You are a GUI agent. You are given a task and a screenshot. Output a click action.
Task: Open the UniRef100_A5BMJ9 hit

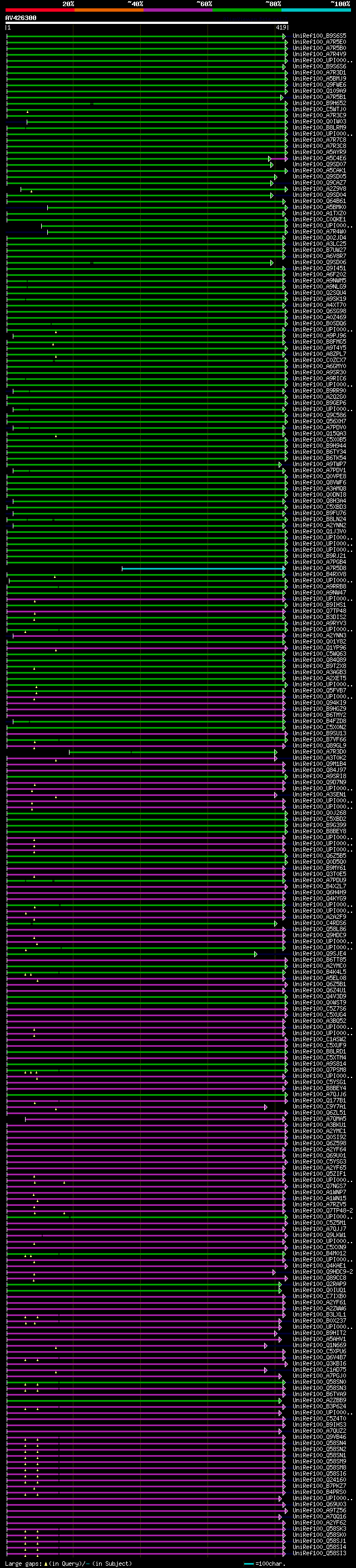click(319, 78)
